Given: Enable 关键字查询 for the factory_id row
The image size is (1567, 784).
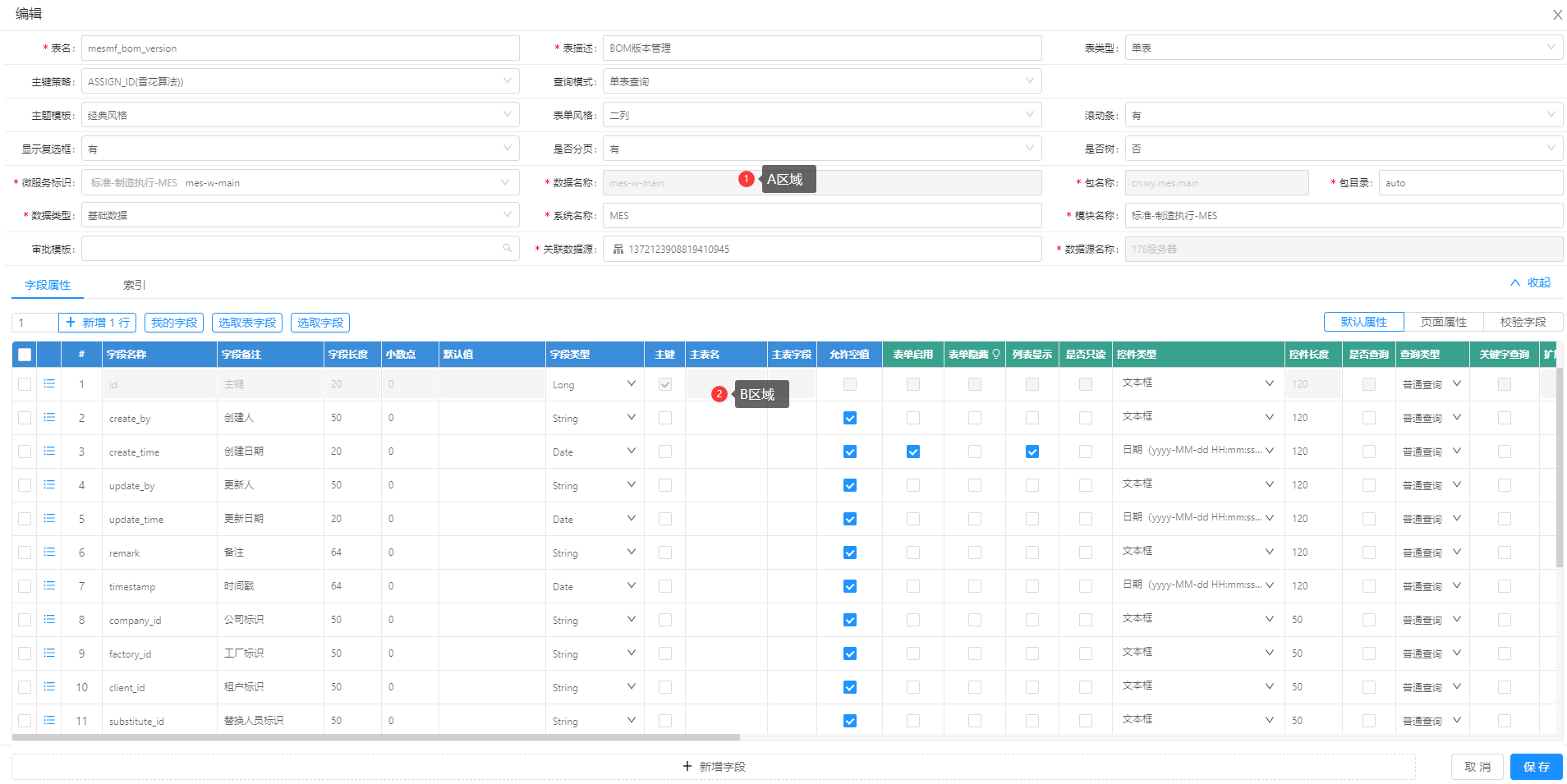Looking at the screenshot, I should (1505, 653).
